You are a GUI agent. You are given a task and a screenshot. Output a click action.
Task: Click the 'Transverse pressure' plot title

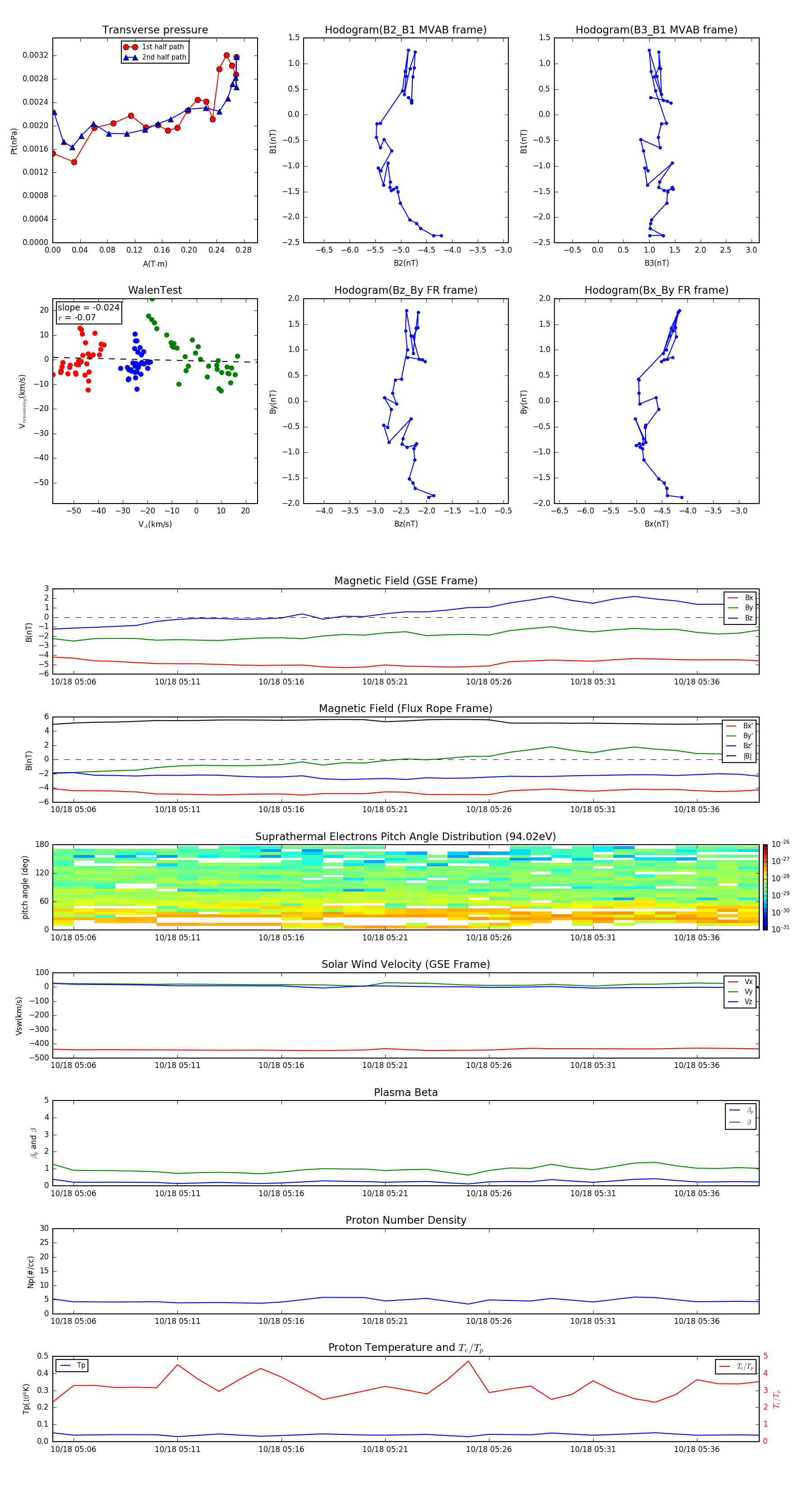(x=155, y=29)
